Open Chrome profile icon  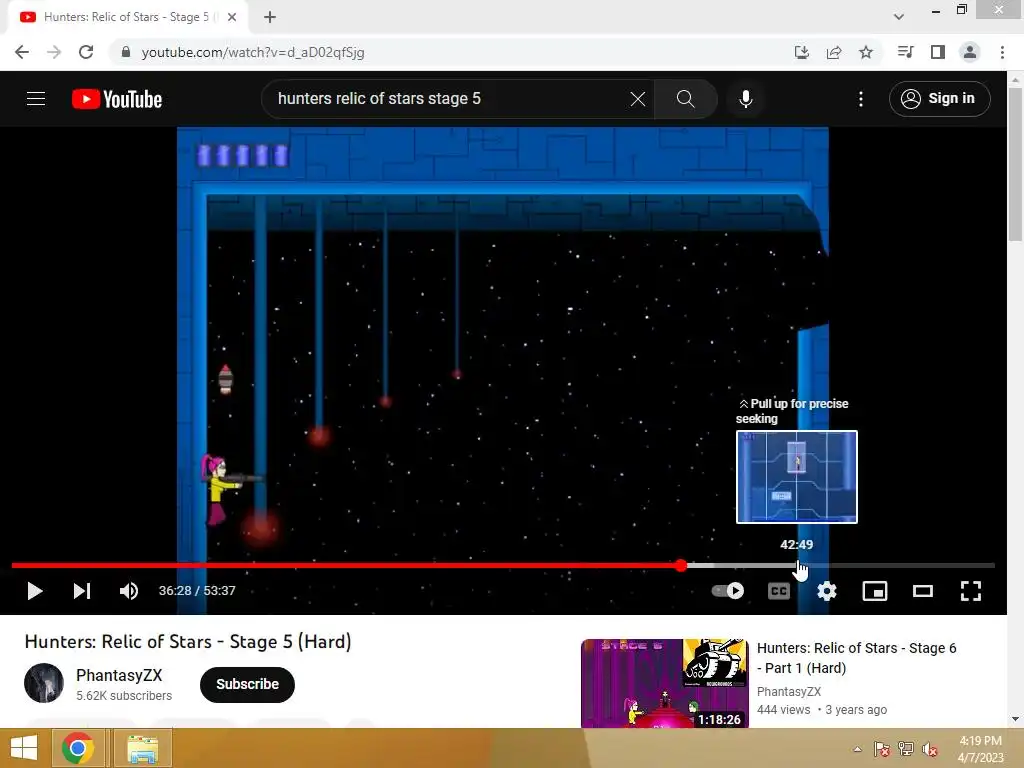coord(970,52)
